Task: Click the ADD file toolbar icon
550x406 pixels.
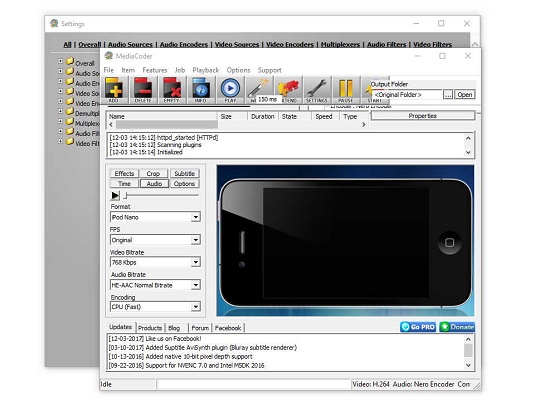Action: point(114,89)
